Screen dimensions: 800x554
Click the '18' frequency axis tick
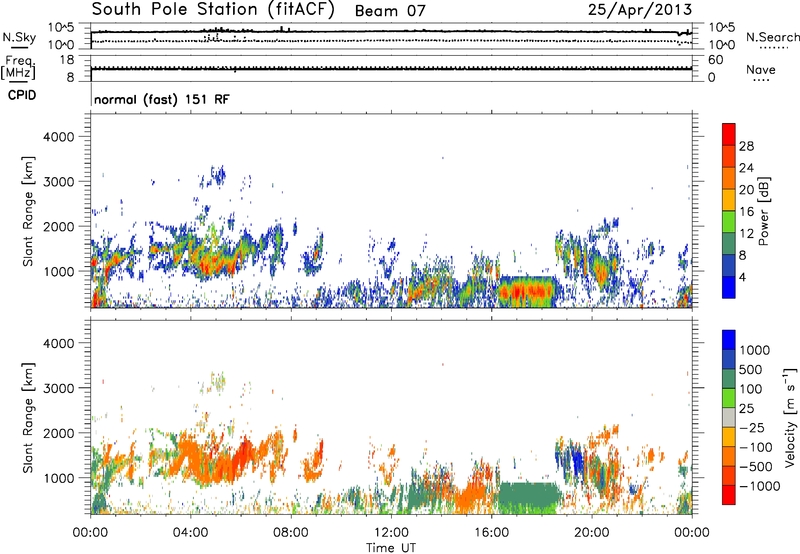coord(67,59)
